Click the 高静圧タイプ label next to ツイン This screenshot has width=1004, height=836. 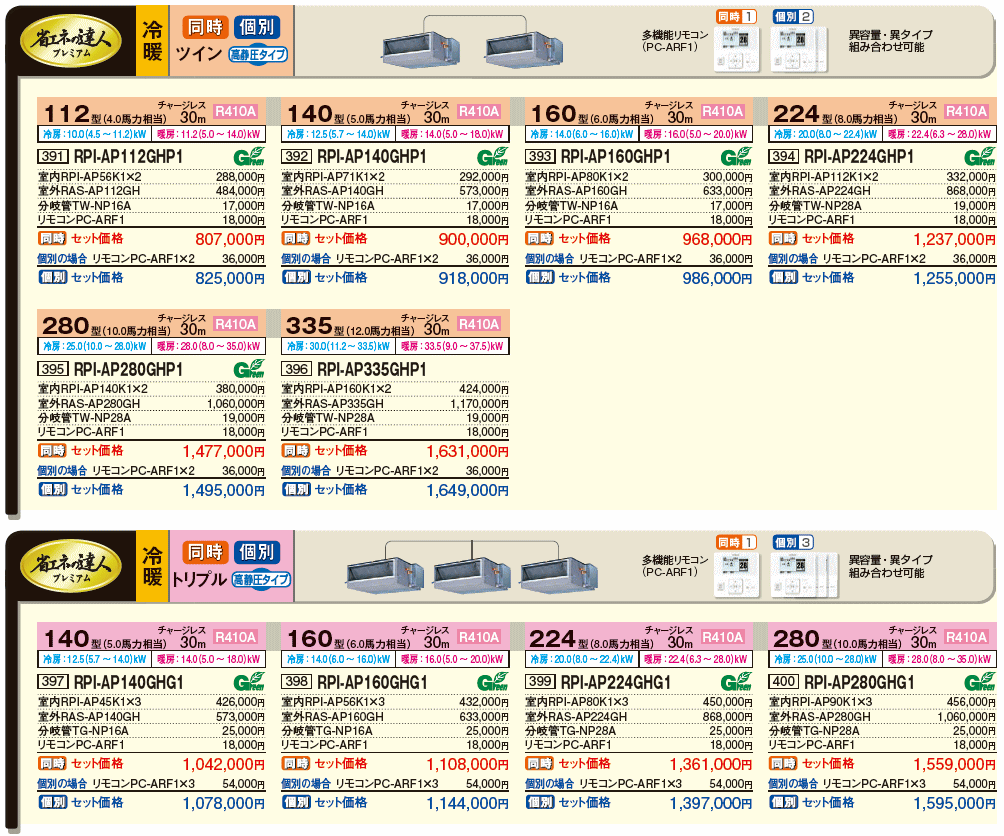point(258,55)
